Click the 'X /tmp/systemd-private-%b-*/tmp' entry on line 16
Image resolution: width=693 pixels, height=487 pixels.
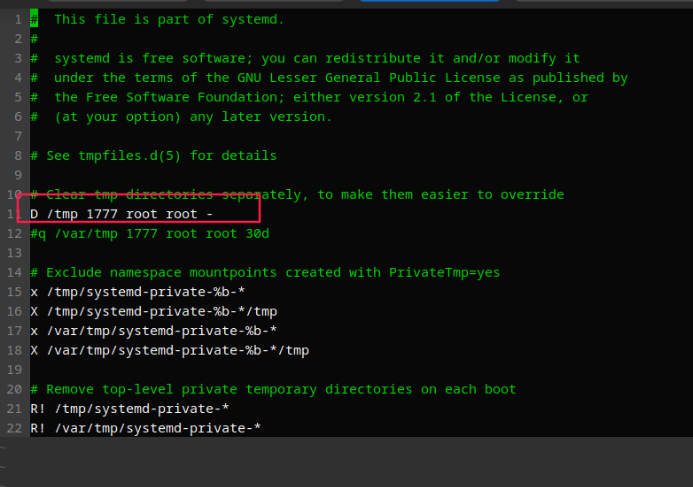click(x=153, y=311)
